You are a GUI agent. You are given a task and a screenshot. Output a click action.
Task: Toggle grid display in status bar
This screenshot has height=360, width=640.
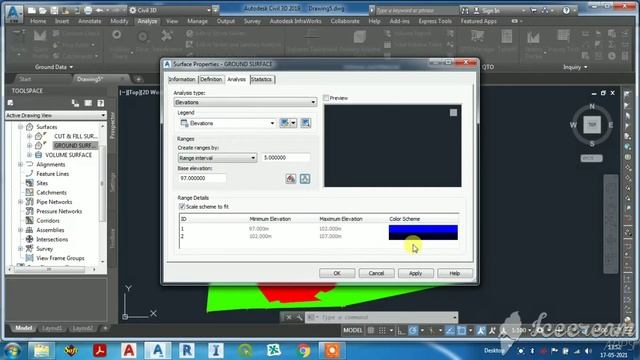371,330
